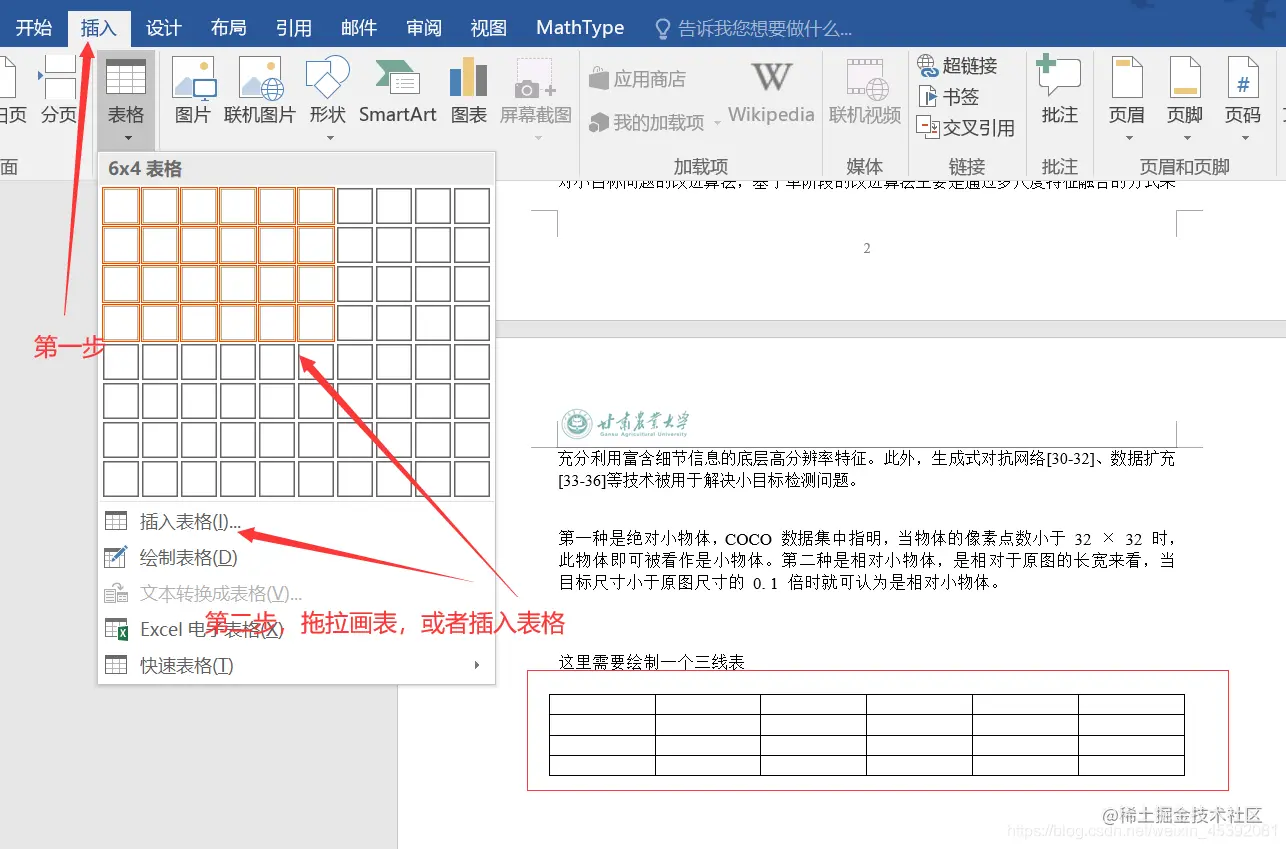This screenshot has height=849, width=1286.
Task: Insert an online video via 联机视频
Action: 864,92
